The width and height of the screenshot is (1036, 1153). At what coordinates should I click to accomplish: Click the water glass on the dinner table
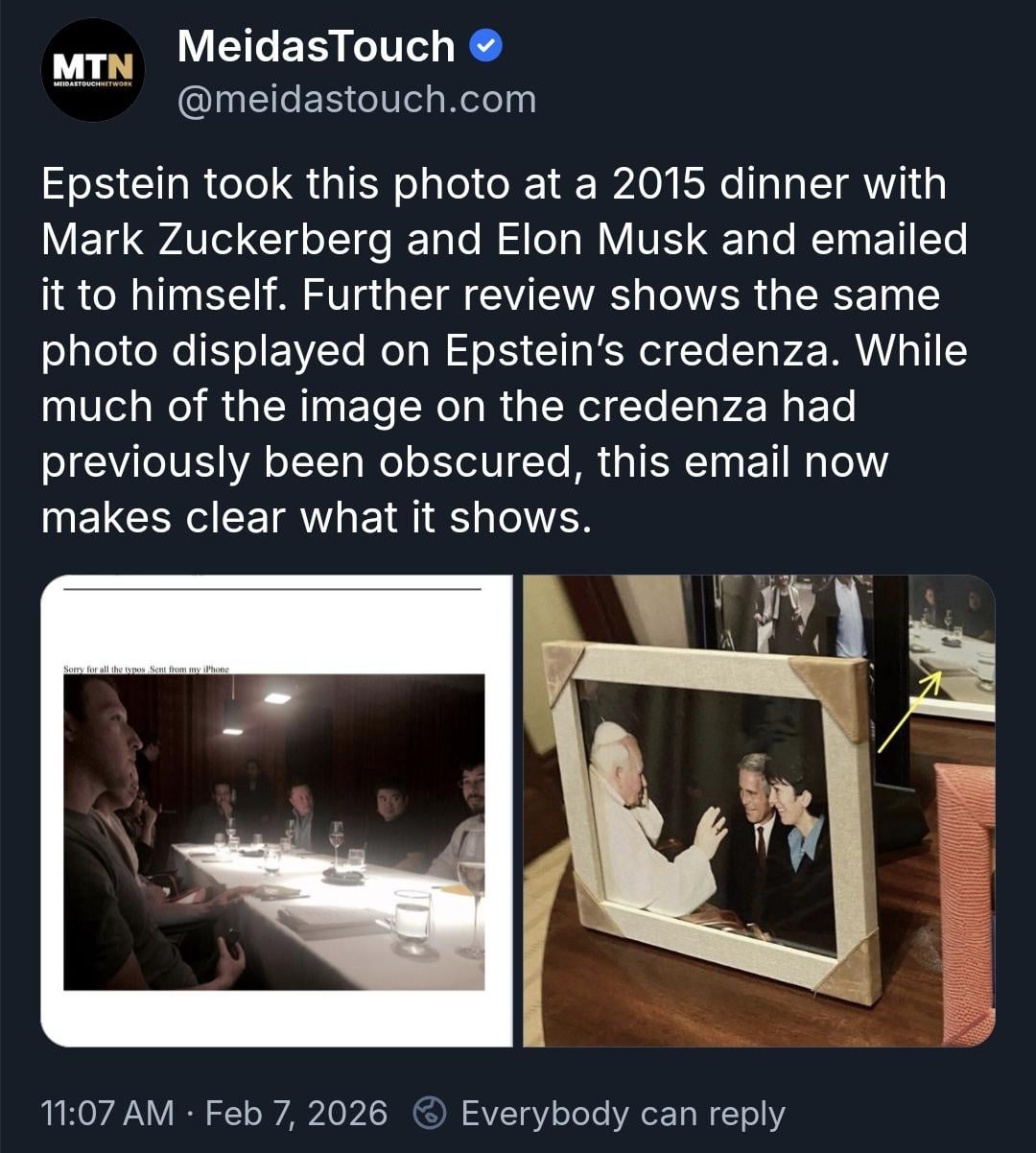click(x=412, y=919)
